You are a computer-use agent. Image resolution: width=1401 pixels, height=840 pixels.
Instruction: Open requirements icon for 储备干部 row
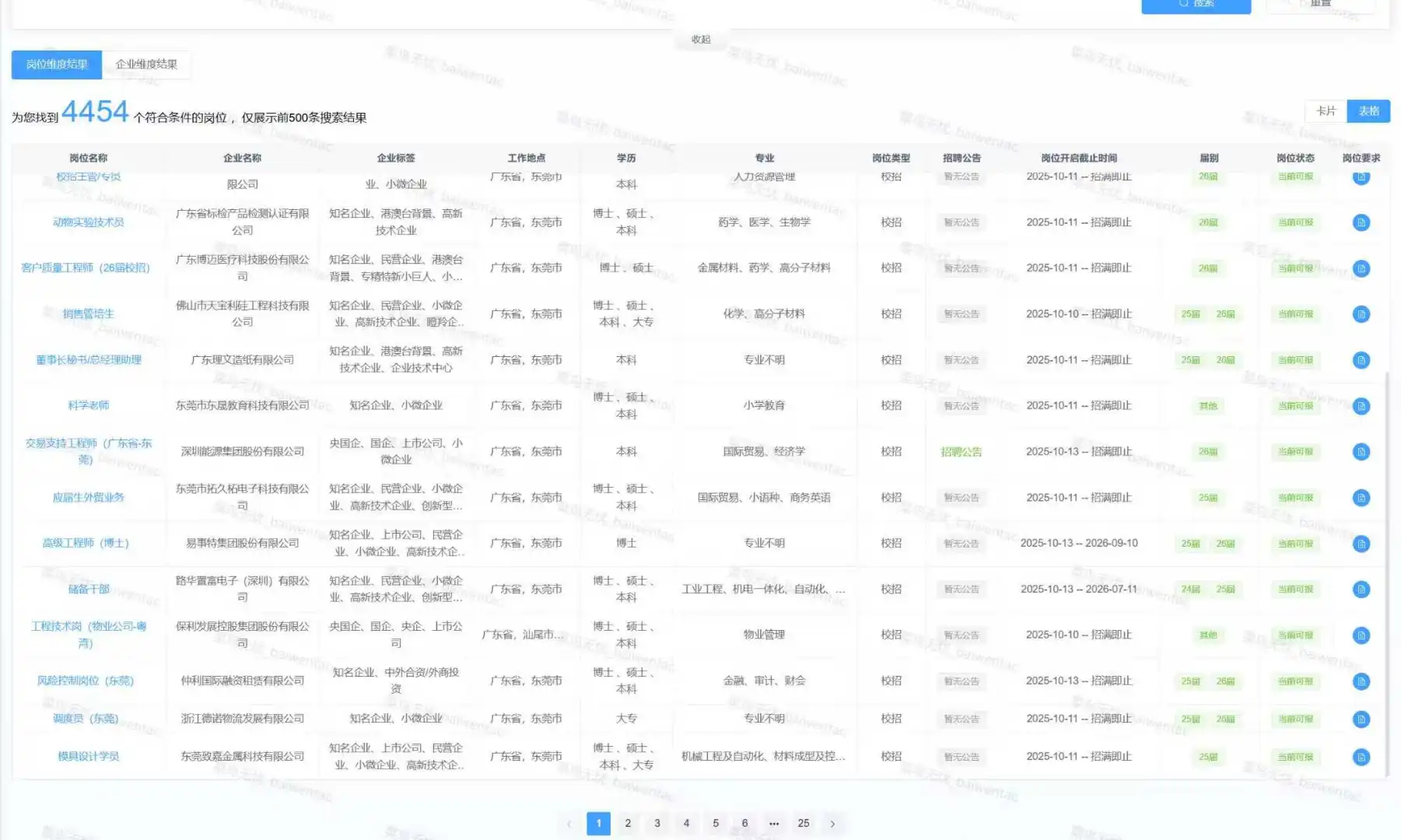pos(1361,590)
